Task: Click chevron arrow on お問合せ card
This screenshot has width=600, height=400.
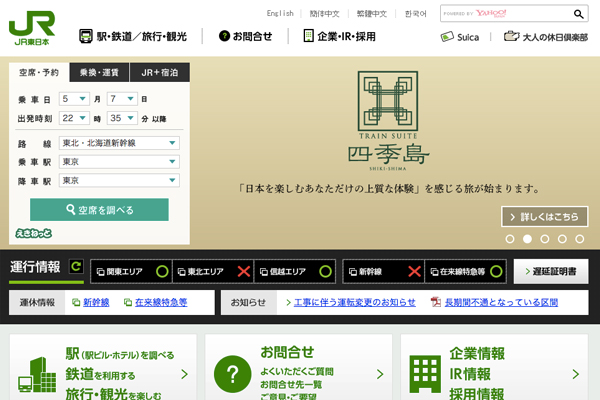Action: (x=380, y=374)
